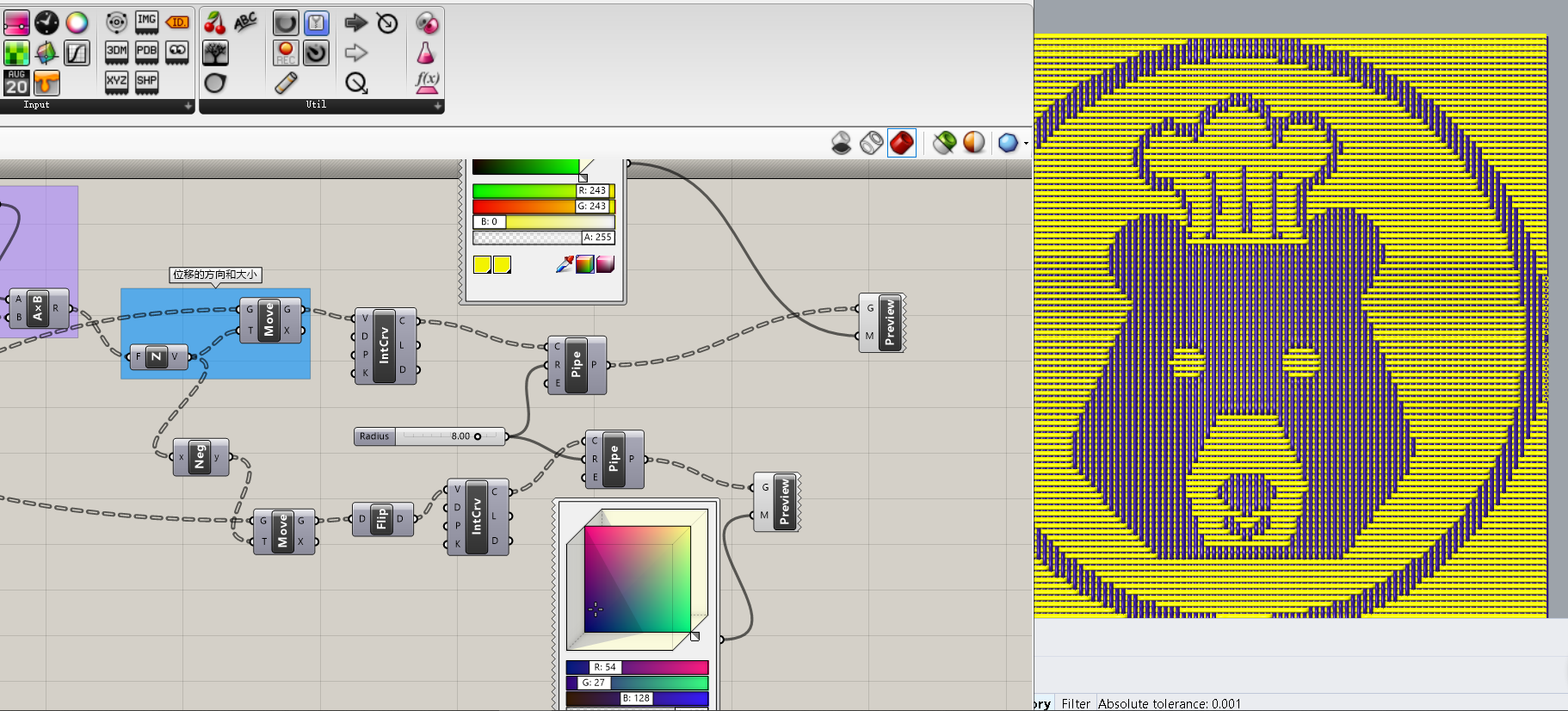Click the Util panel label

(x=316, y=105)
